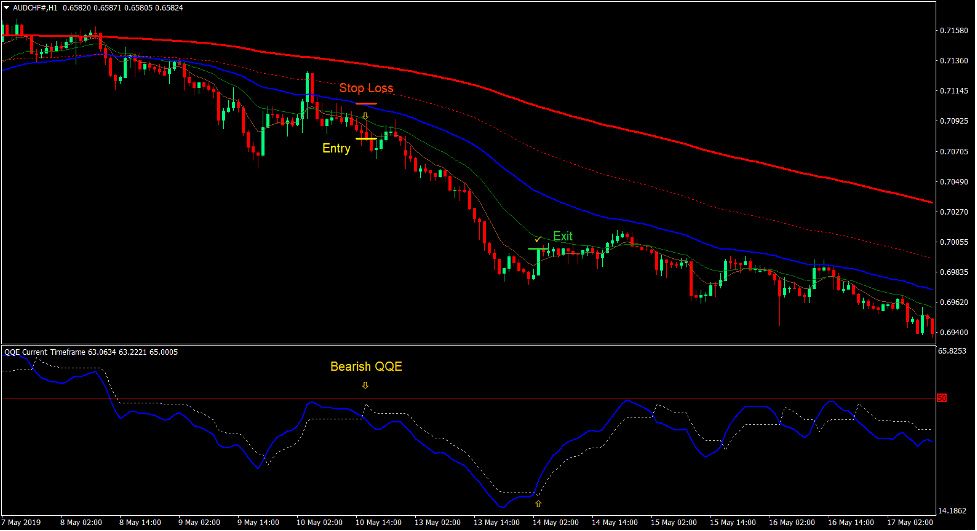
Task: Select the orange Stop Loss level line marker
Action: coord(365,103)
